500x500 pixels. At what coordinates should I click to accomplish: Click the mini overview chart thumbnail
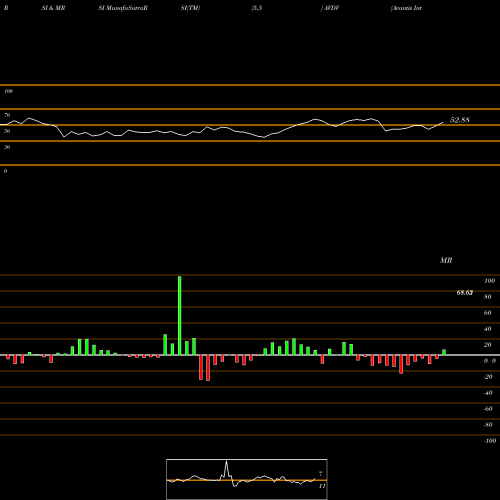[x=247, y=479]
